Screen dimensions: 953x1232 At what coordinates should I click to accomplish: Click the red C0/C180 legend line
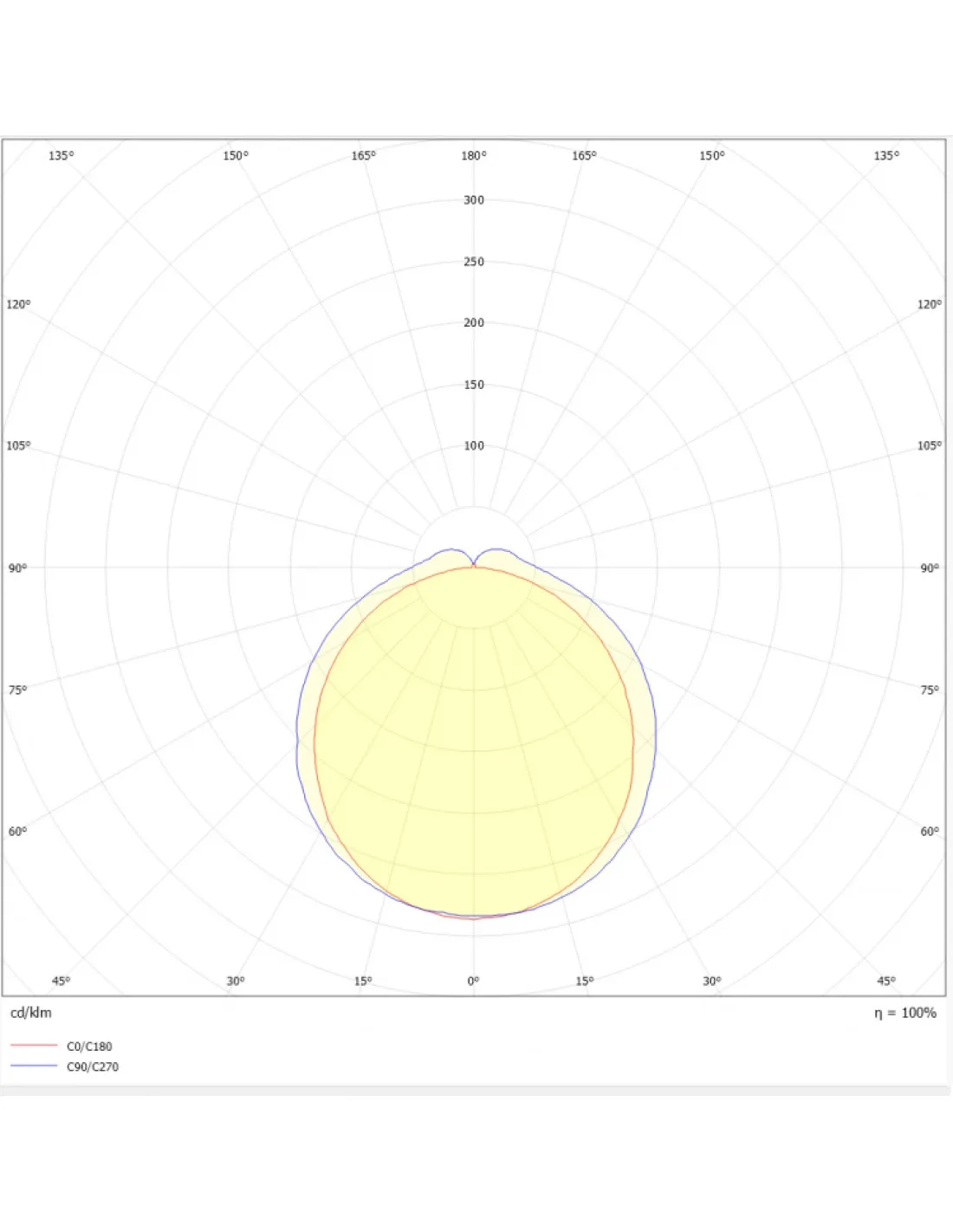point(34,1046)
